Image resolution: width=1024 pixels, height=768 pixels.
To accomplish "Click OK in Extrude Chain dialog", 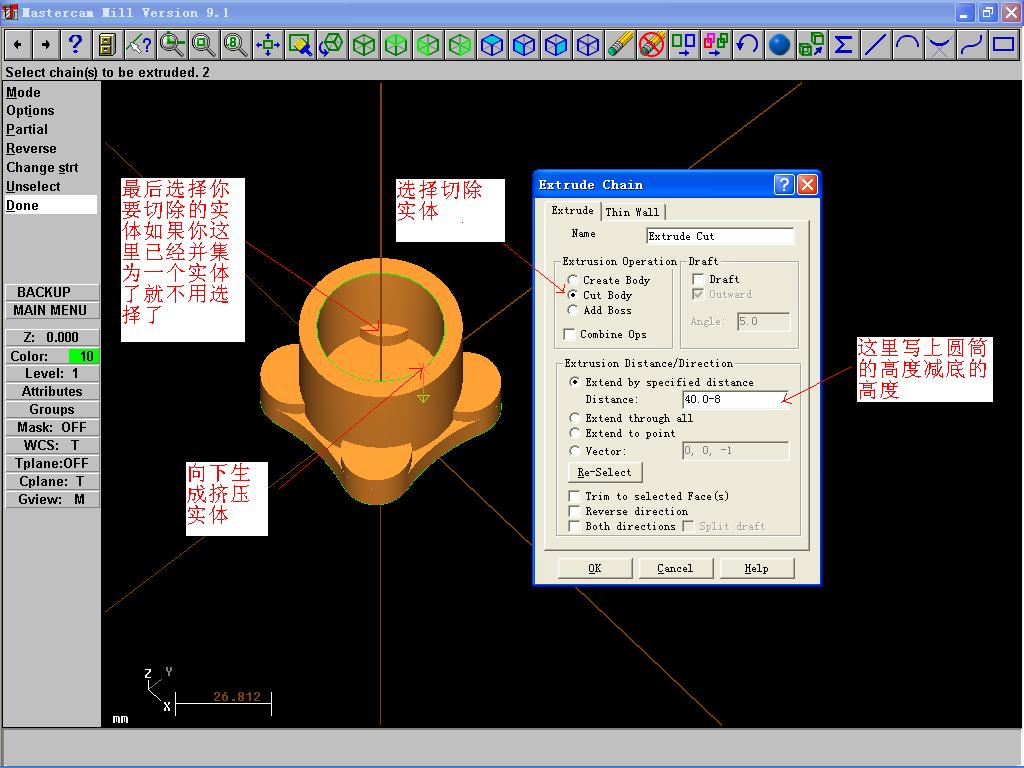I will [595, 568].
